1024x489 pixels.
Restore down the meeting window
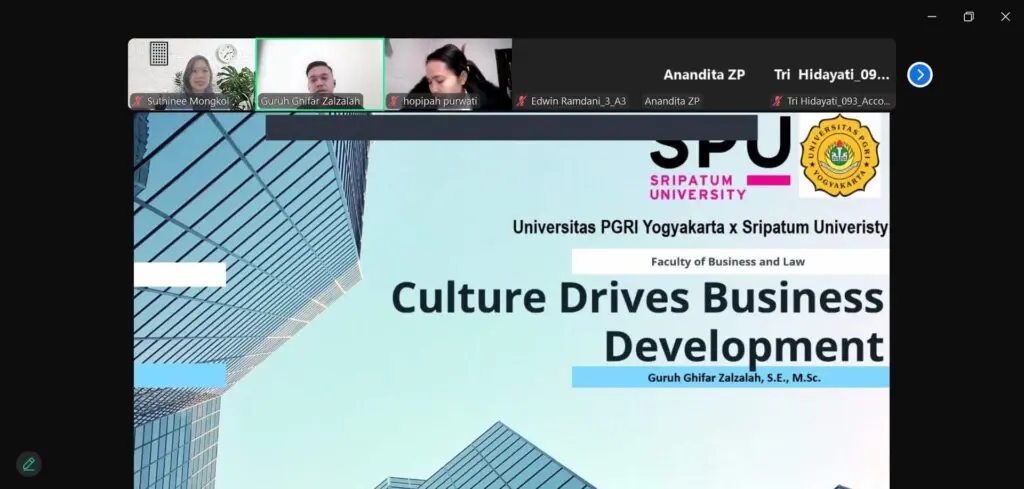(968, 17)
